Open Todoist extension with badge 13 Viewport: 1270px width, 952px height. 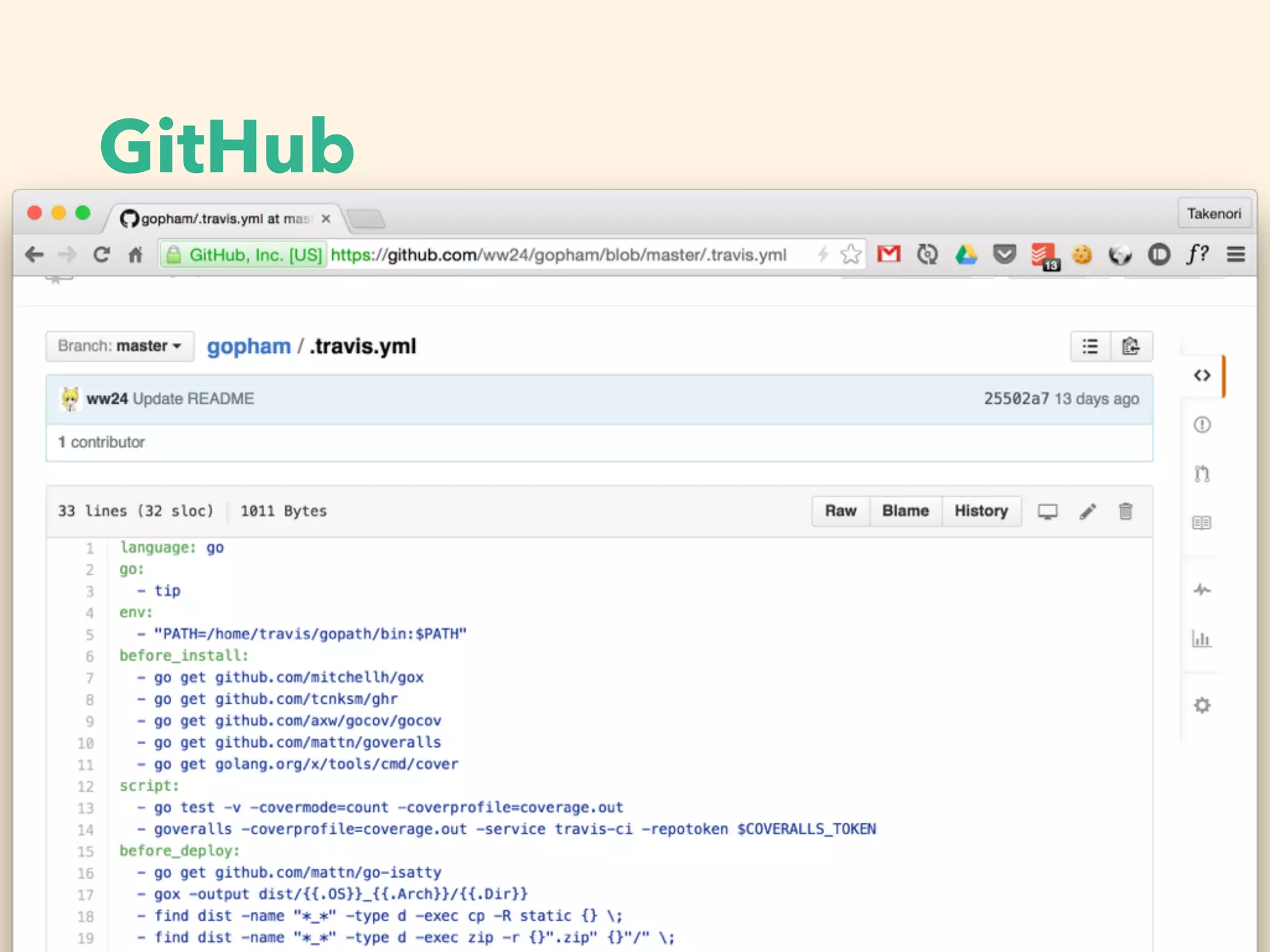click(x=1045, y=256)
